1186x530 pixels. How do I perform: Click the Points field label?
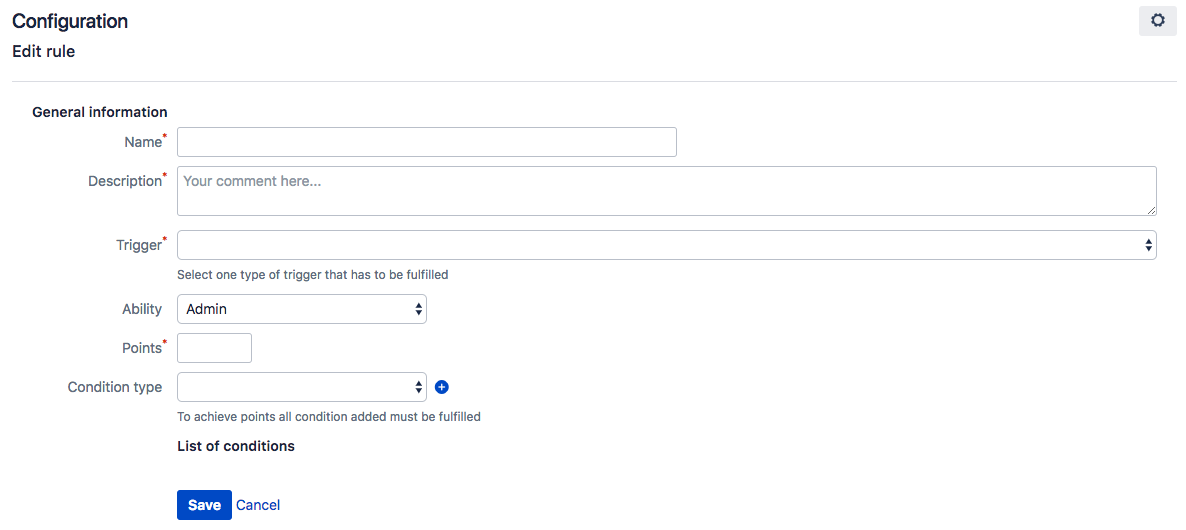point(141,348)
